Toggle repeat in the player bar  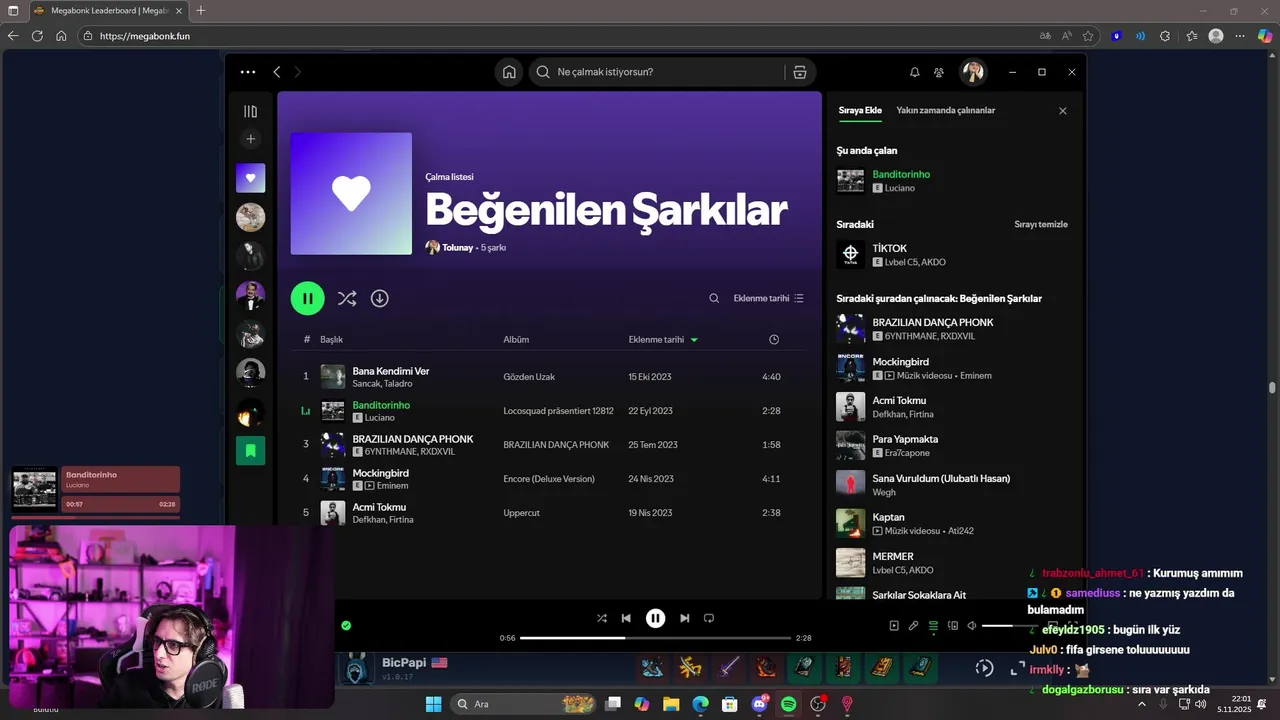(x=709, y=618)
